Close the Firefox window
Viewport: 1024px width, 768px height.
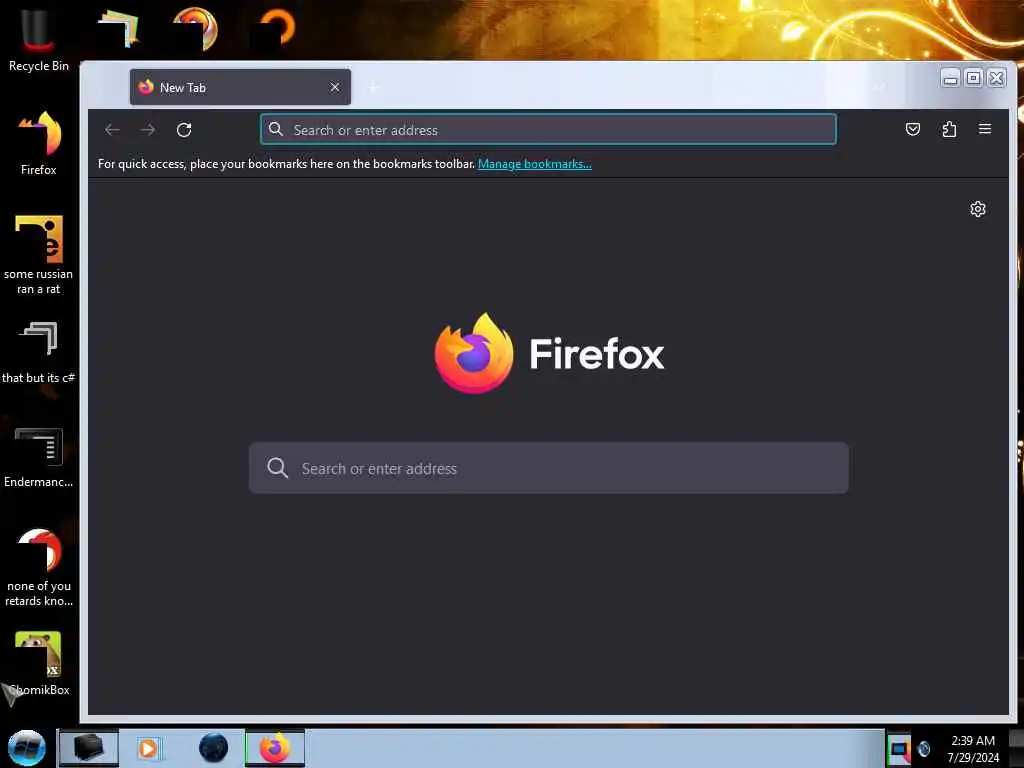(x=997, y=78)
